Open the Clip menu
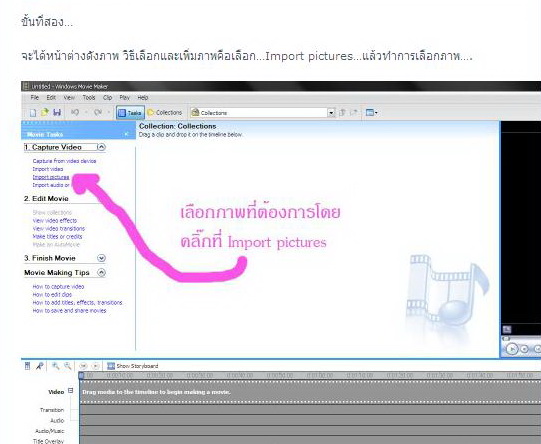 pyautogui.click(x=108, y=98)
